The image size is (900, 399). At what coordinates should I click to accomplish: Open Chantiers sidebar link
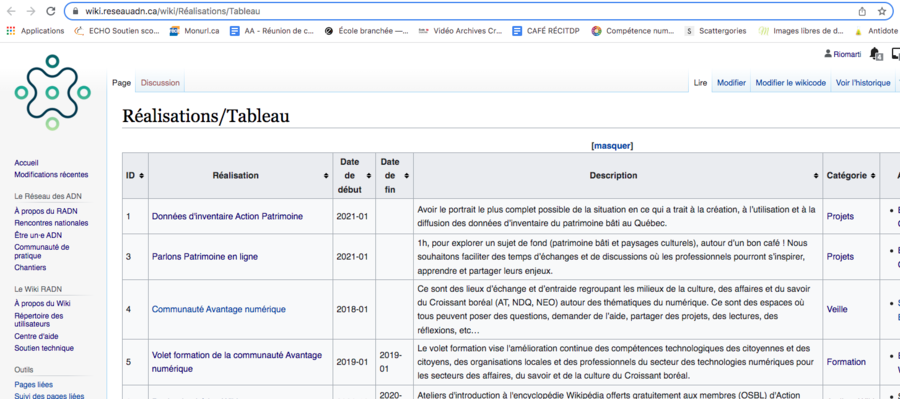click(x=30, y=268)
